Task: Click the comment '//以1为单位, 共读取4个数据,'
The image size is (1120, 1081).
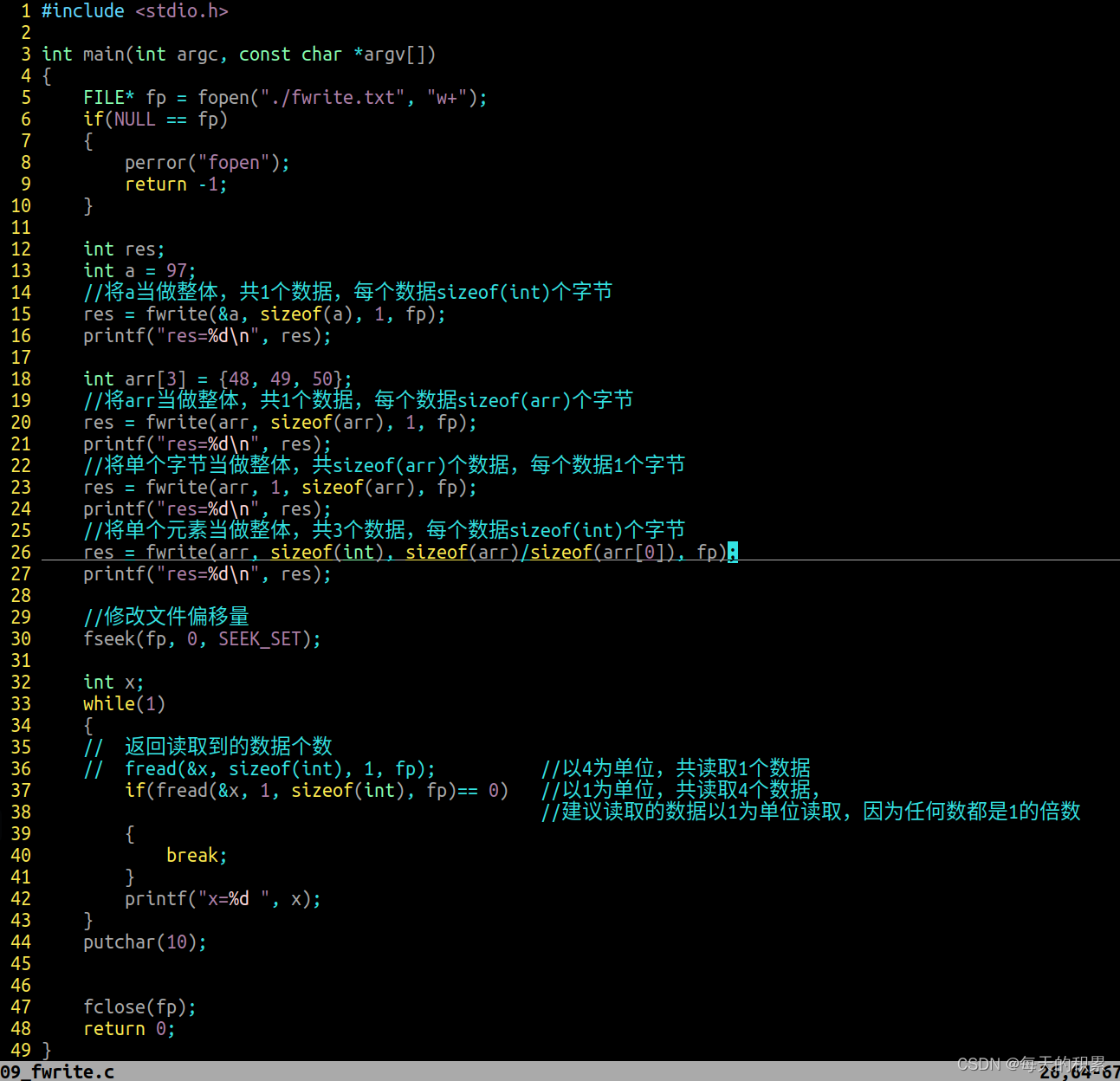Action: pos(680,791)
